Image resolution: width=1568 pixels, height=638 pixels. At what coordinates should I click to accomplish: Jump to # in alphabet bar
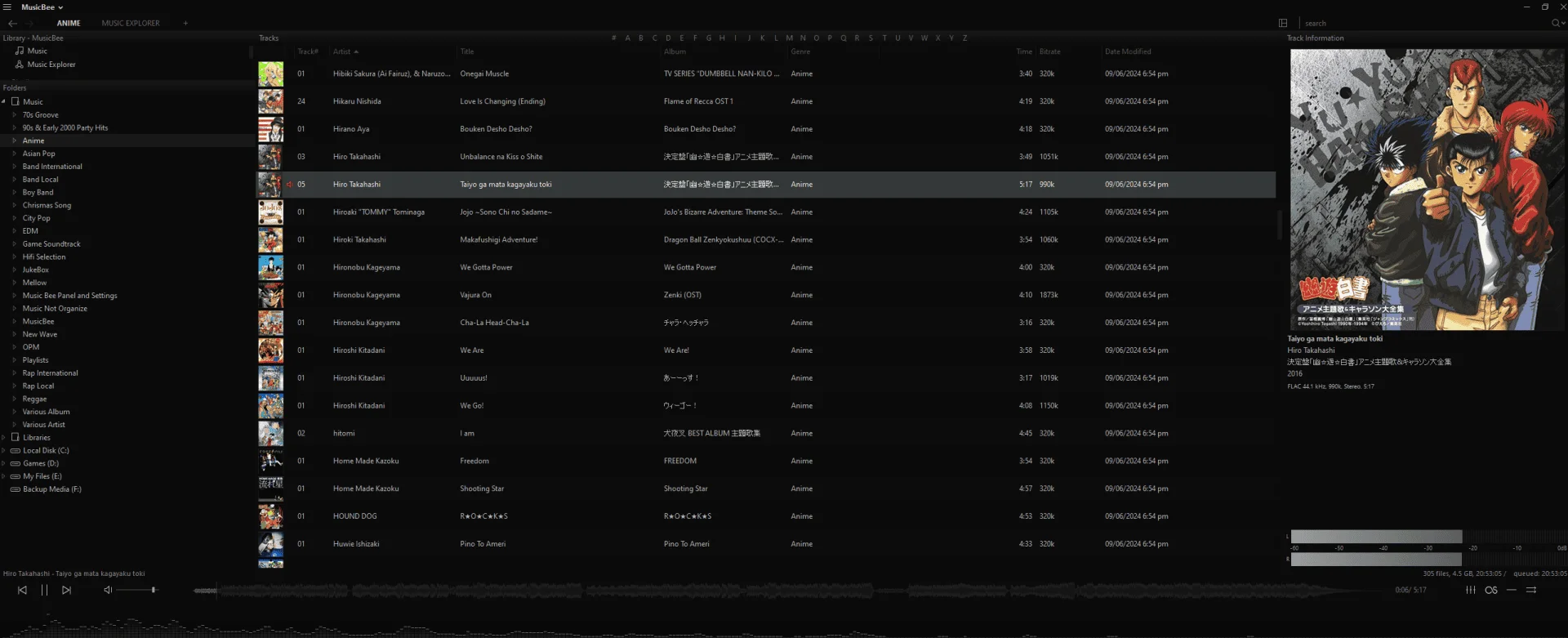(x=614, y=38)
